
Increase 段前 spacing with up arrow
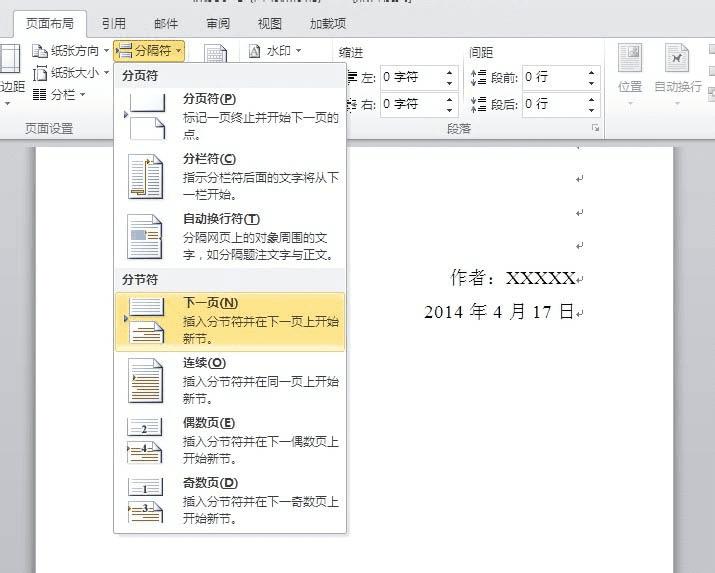[x=592, y=72]
